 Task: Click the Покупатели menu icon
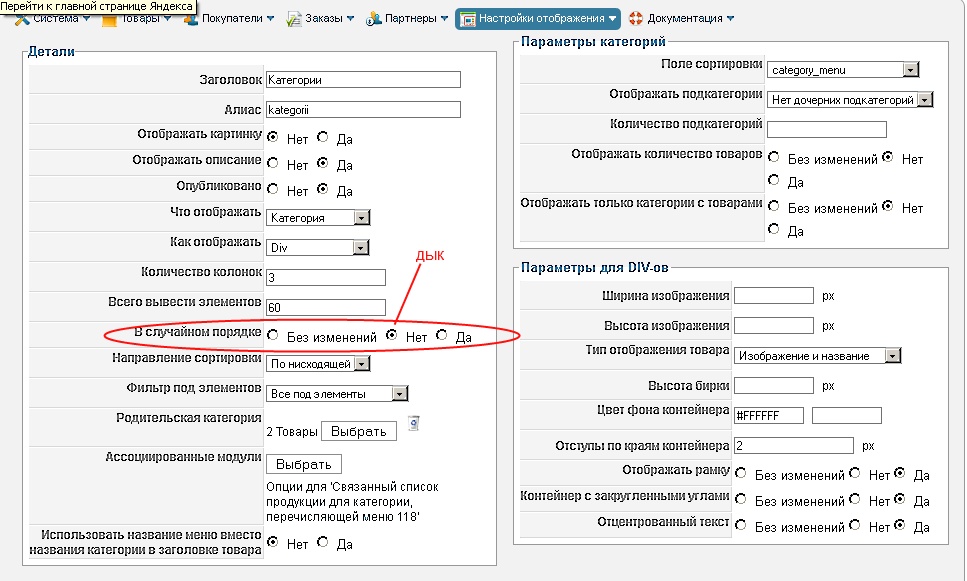[190, 19]
